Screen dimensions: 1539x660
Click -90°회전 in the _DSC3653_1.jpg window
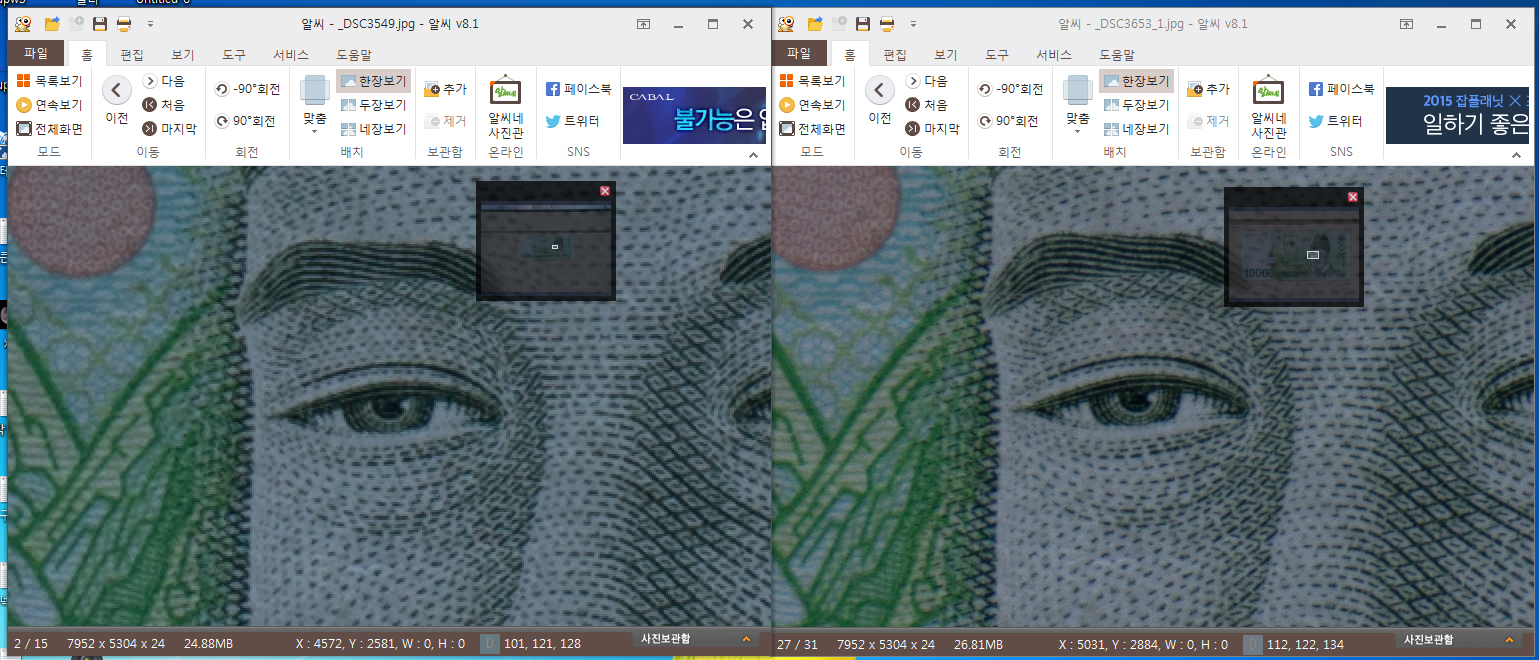[1010, 89]
